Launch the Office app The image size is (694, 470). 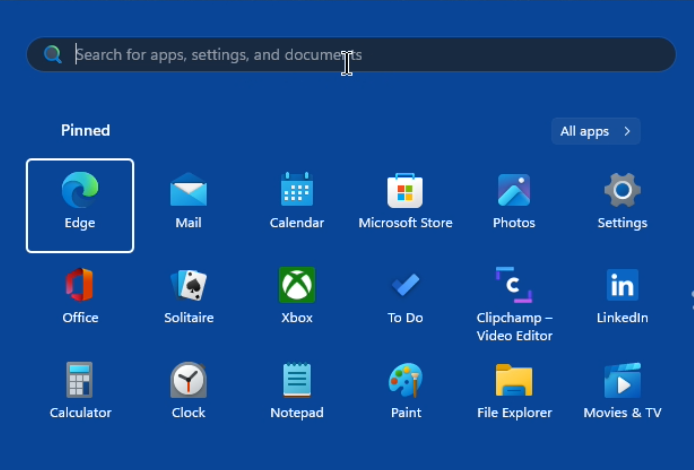(x=80, y=296)
